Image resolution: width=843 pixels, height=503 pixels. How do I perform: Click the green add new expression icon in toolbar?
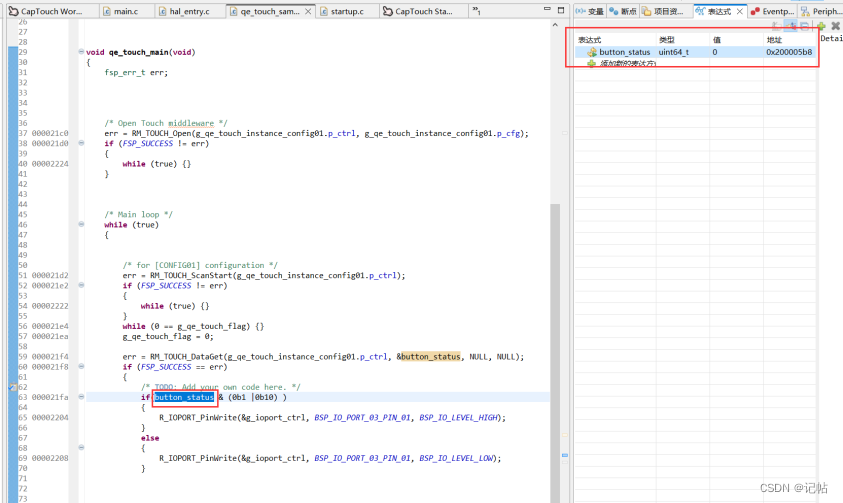821,26
